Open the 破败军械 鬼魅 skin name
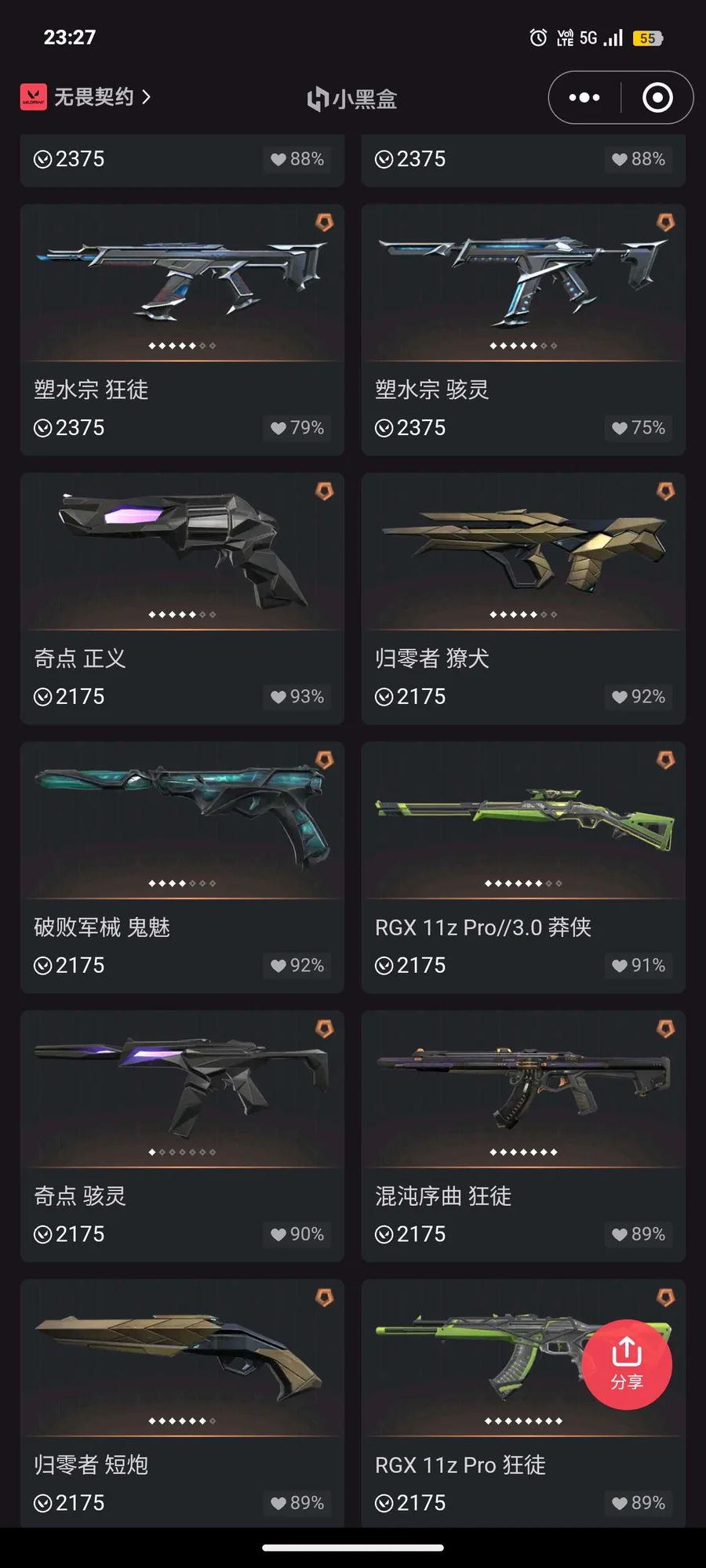 coord(102,927)
